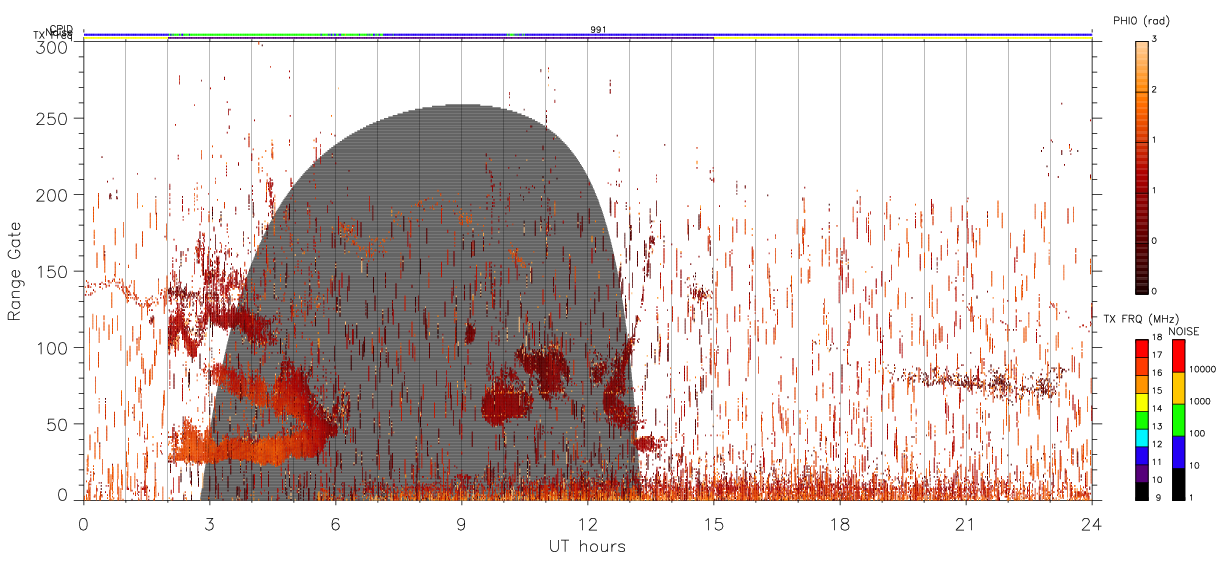
Task: Click the blue-green noise strip above the plot
Action: pos(588,34)
